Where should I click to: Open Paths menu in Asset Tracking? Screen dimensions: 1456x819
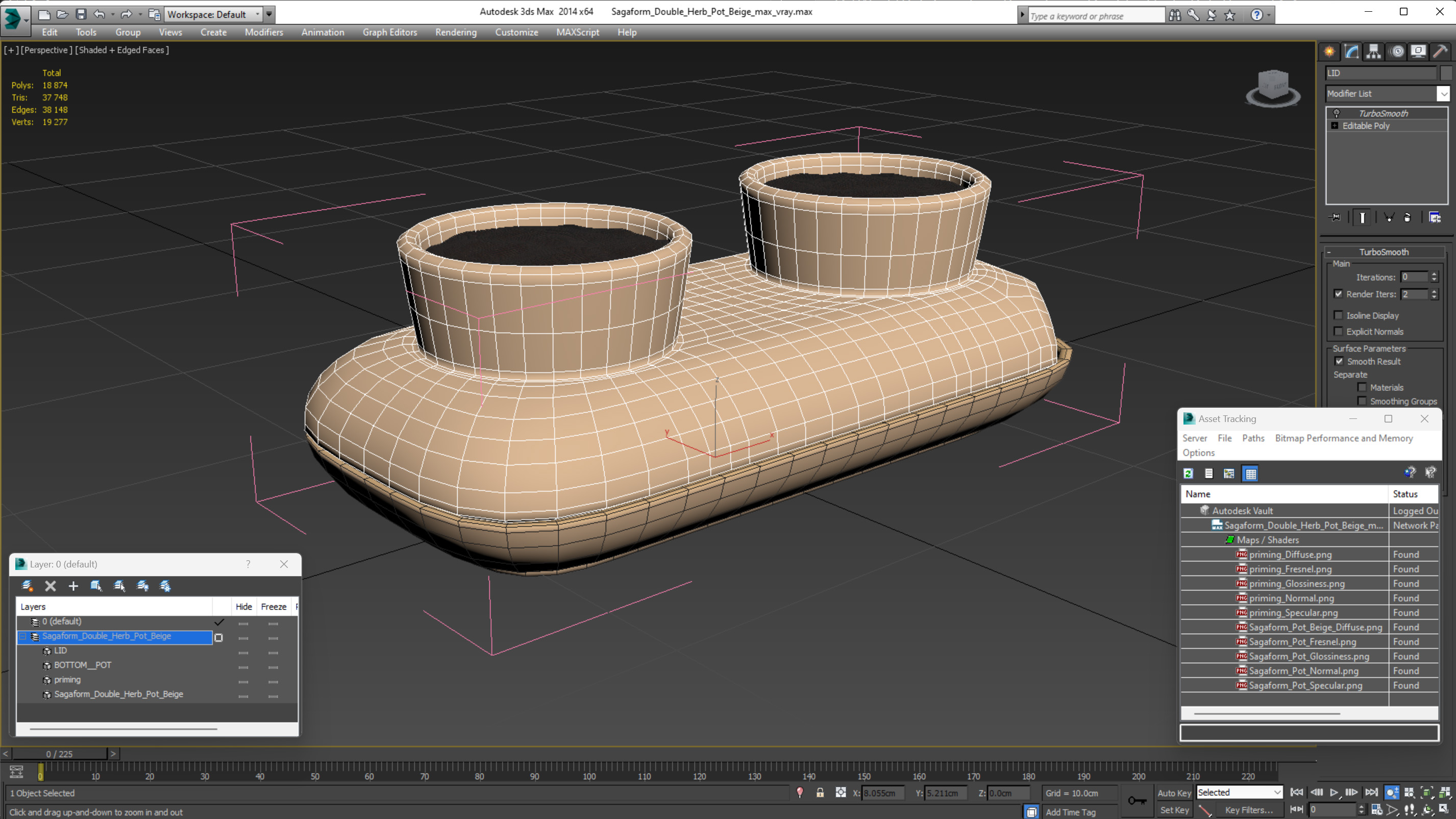point(1252,438)
